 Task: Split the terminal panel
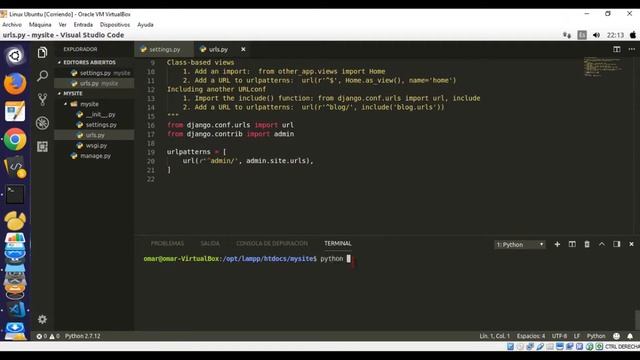coord(572,244)
